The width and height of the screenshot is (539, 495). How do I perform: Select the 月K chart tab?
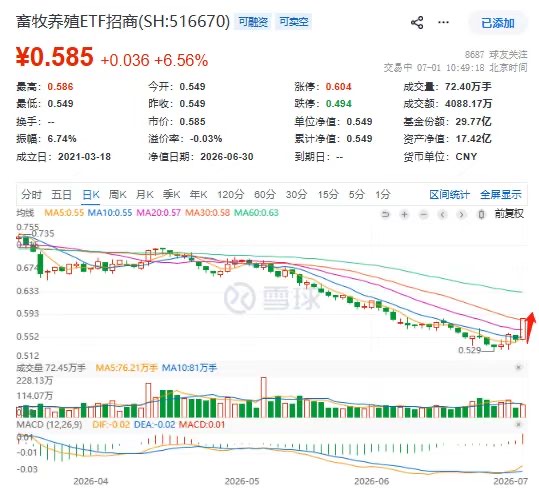pyautogui.click(x=144, y=195)
